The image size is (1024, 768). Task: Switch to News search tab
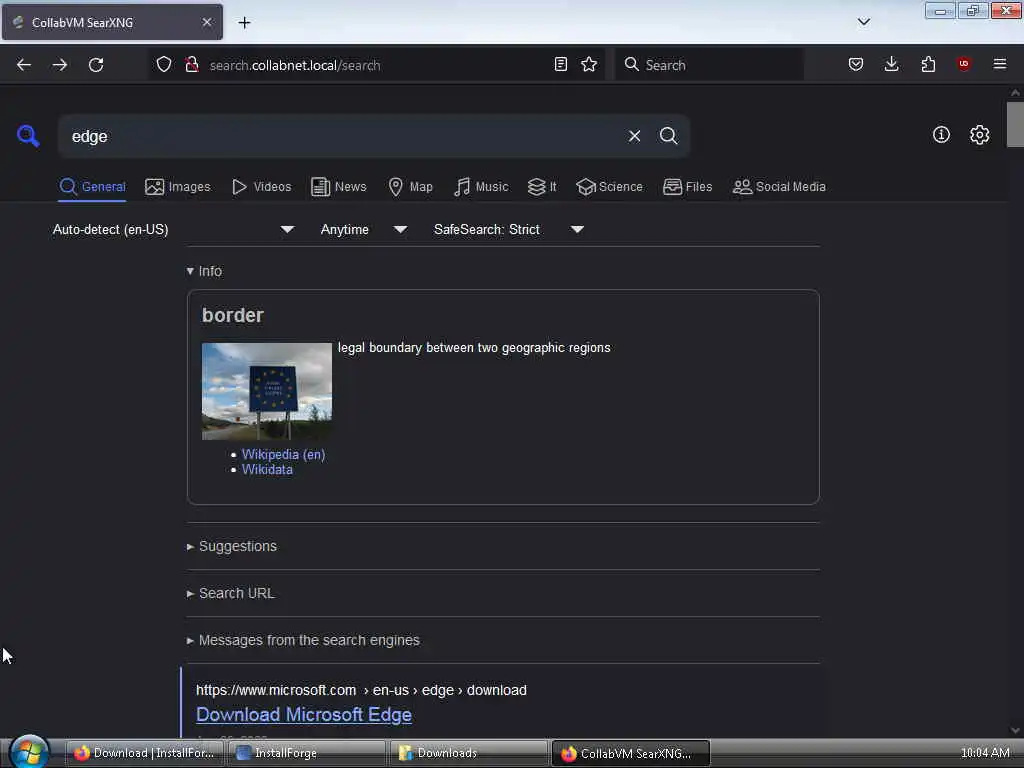click(338, 187)
